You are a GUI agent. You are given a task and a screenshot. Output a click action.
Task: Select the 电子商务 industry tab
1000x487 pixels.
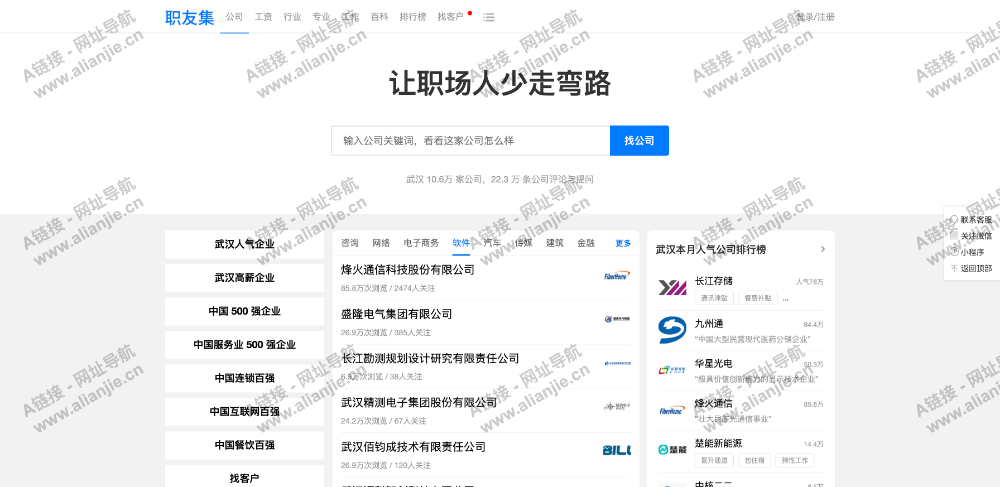421,243
